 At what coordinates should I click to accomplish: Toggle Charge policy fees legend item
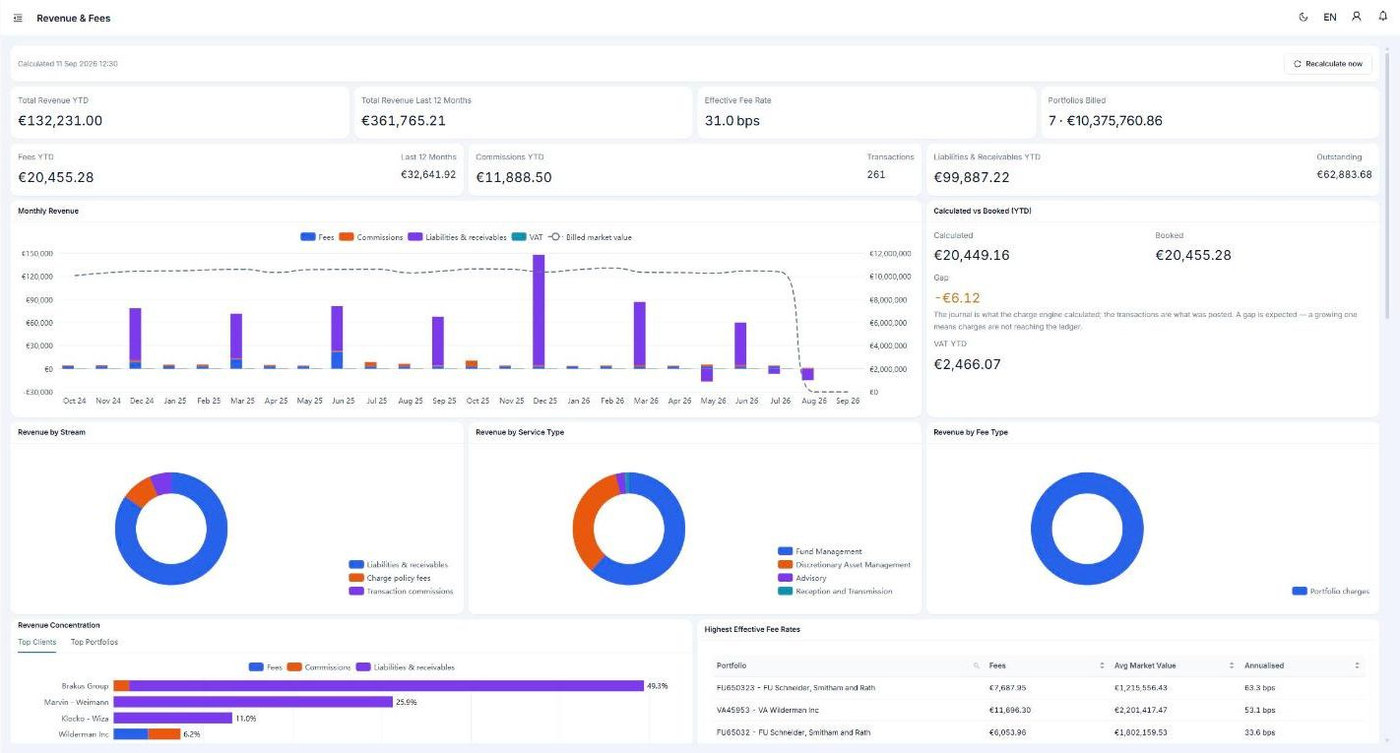[x=390, y=578]
